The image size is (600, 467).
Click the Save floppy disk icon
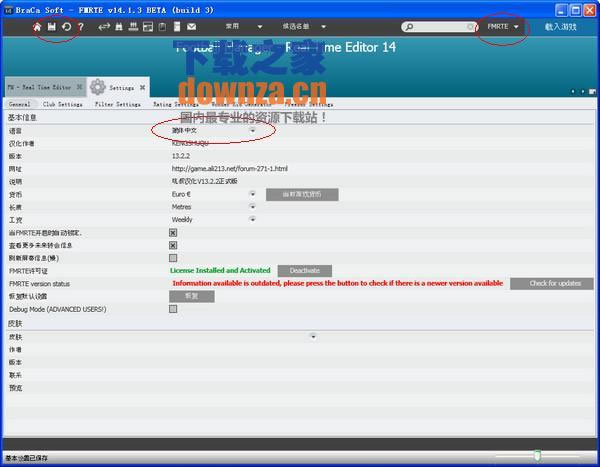tap(52, 26)
